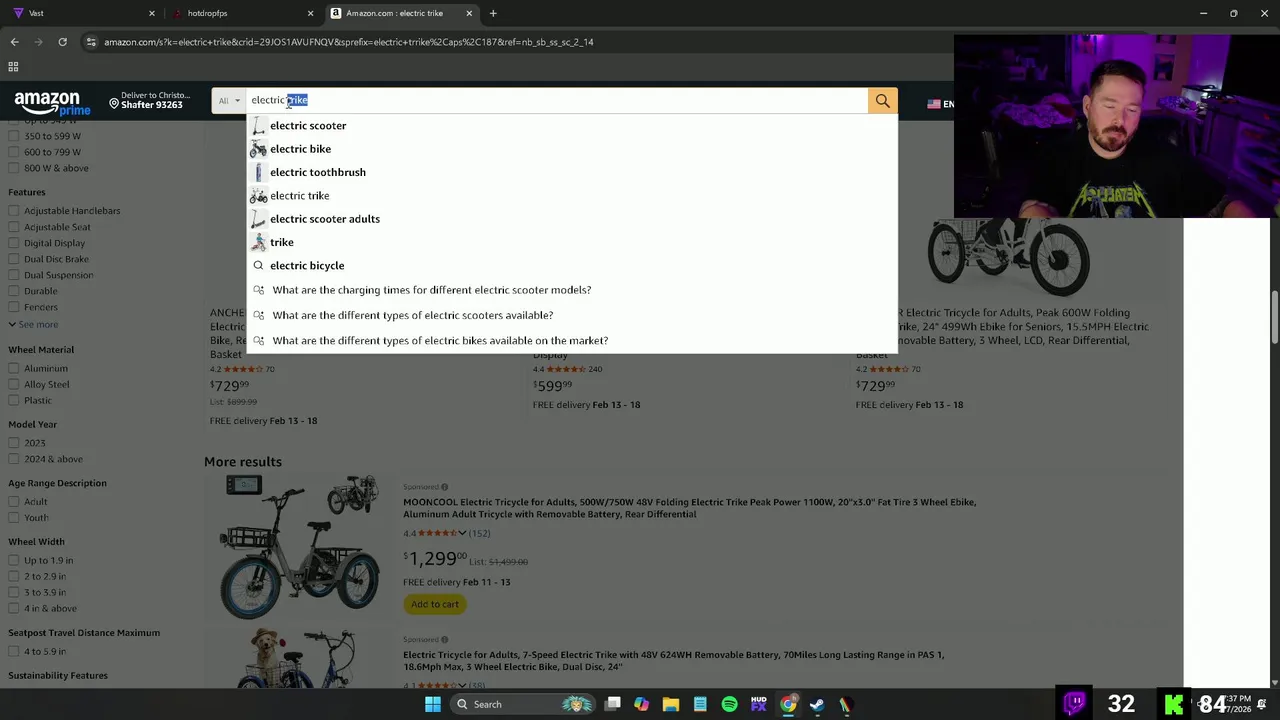Open the 7-Speed Electric Trike product link

point(673,661)
